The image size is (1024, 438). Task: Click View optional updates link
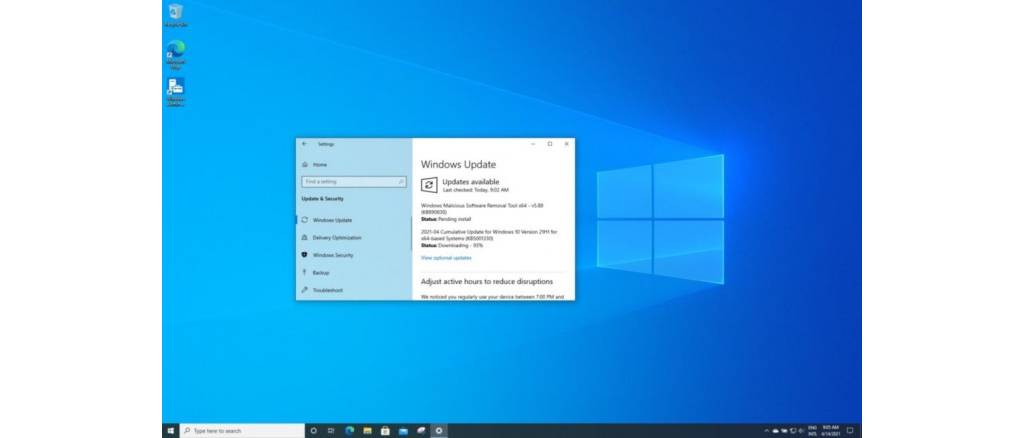pos(446,258)
